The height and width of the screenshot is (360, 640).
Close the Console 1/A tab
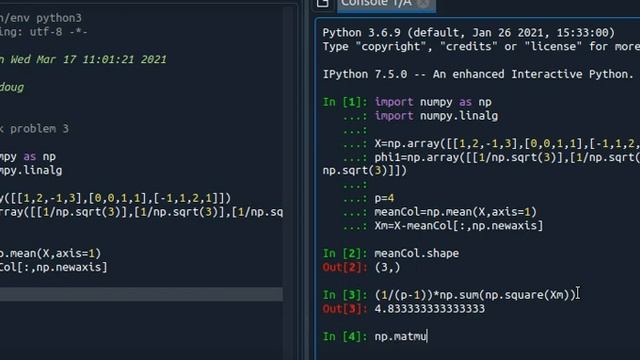424,4
